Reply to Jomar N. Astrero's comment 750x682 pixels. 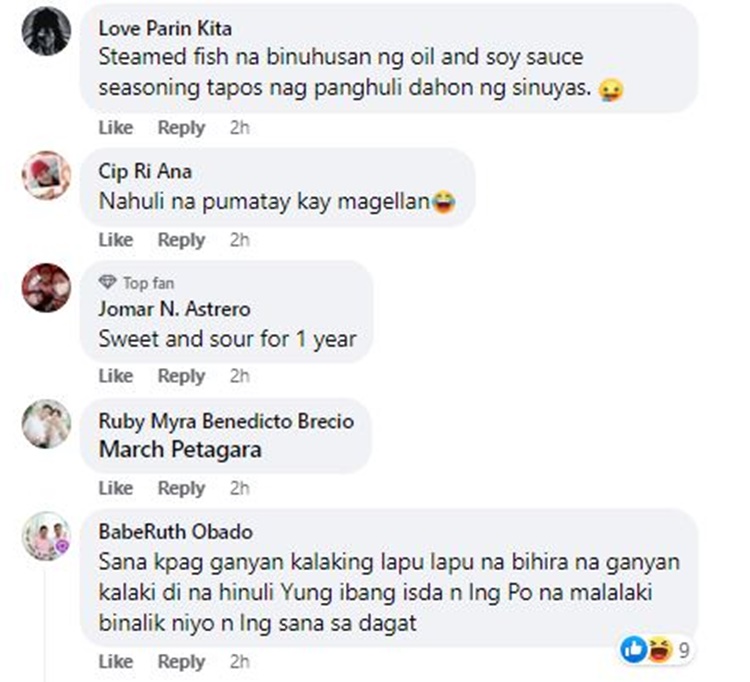point(181,376)
